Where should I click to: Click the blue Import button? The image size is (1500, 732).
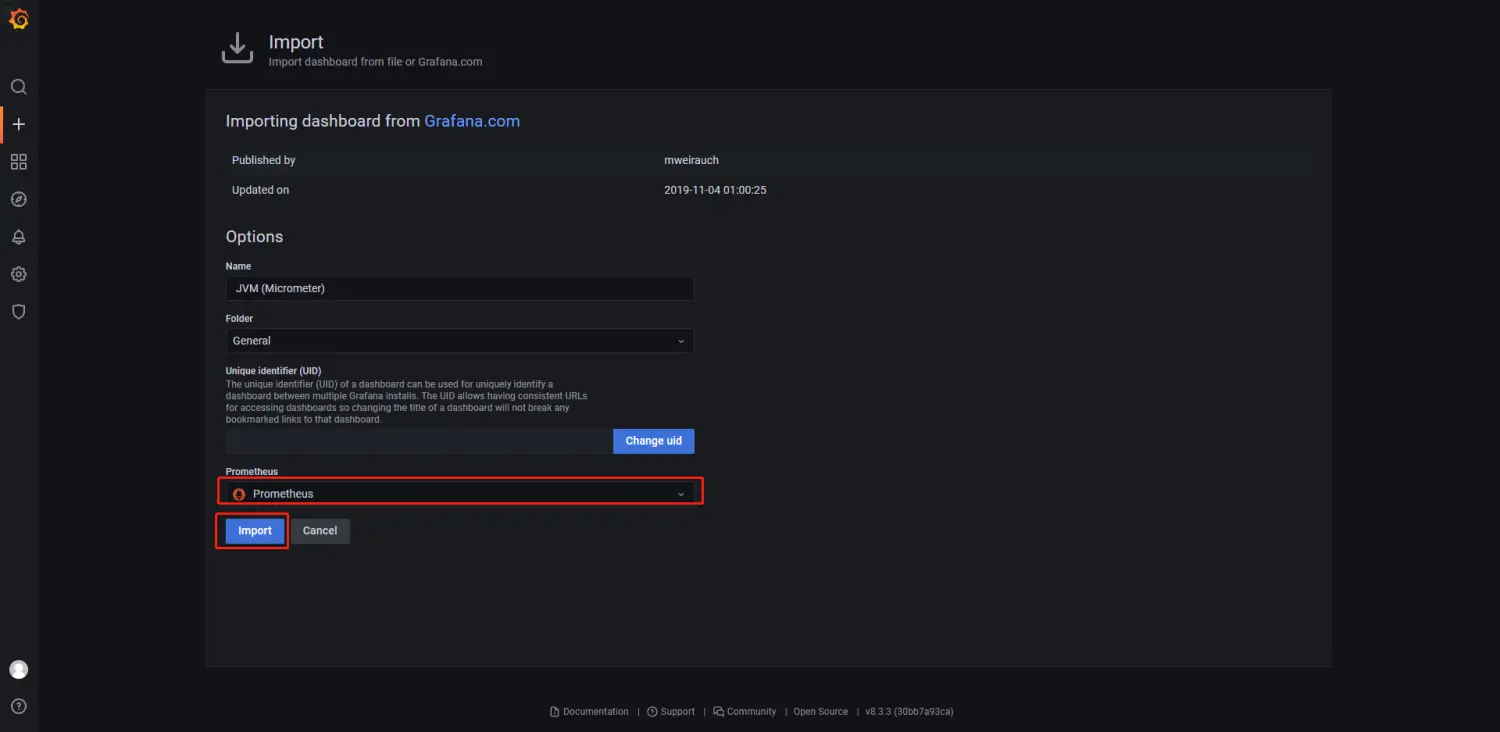pyautogui.click(x=255, y=531)
